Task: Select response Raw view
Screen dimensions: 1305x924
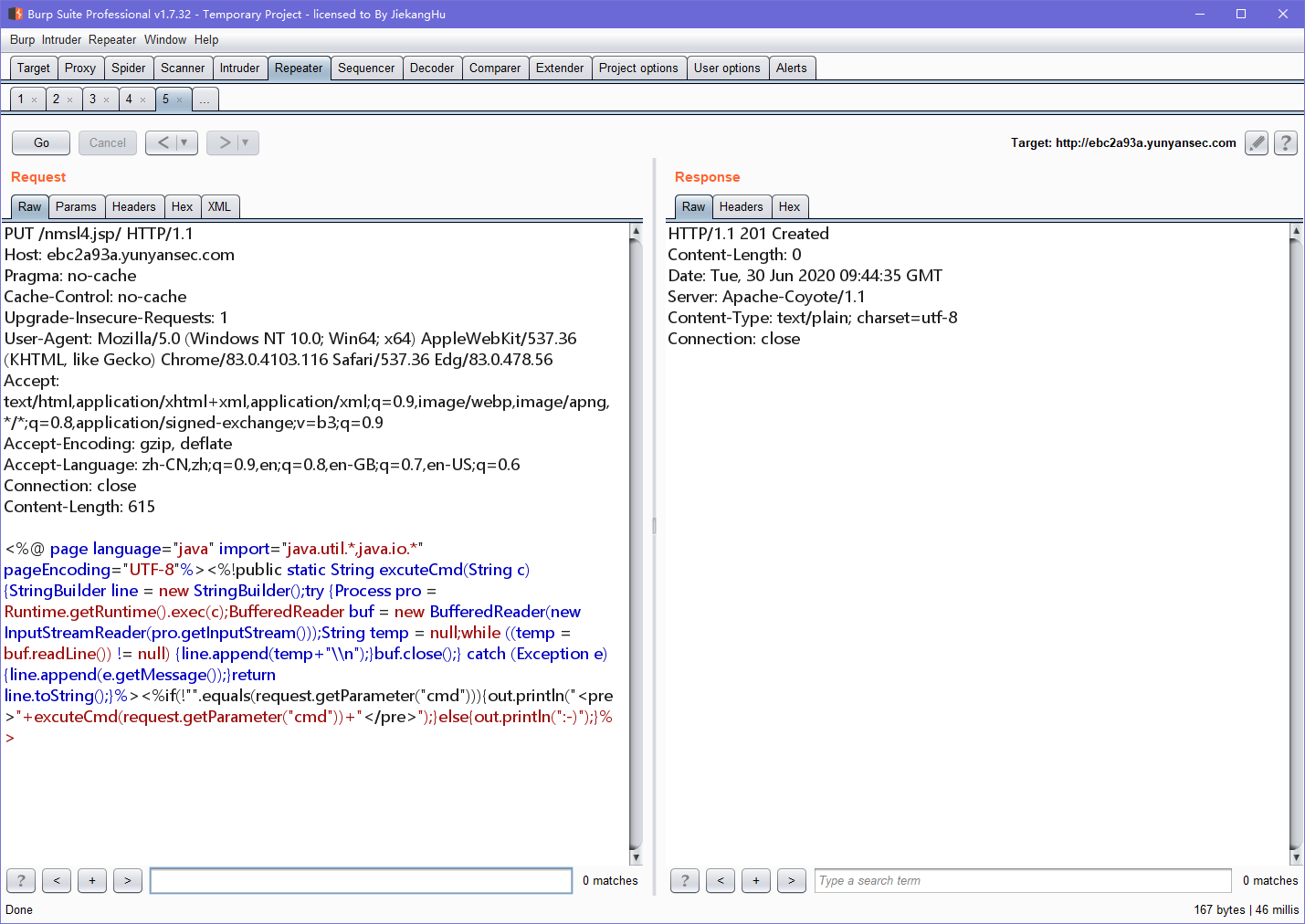Action: (694, 206)
